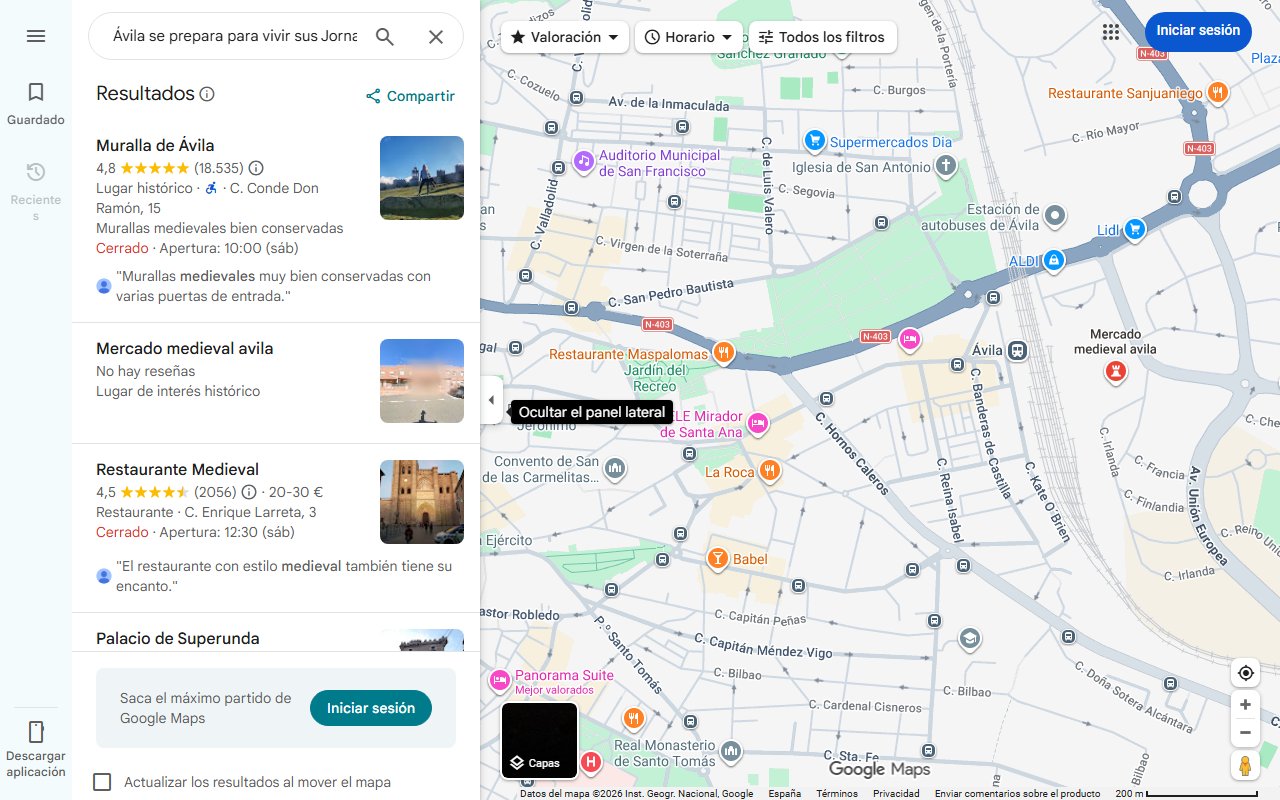The image size is (1280, 800).
Task: Open Todos los filtros options
Action: tap(822, 36)
